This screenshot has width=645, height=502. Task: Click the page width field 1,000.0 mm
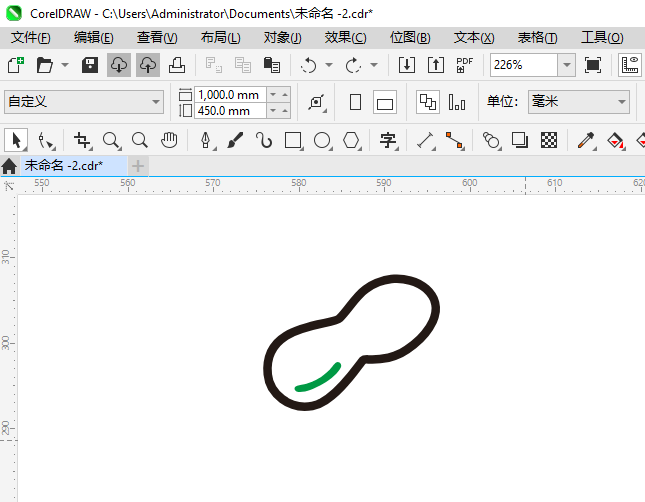tap(230, 95)
